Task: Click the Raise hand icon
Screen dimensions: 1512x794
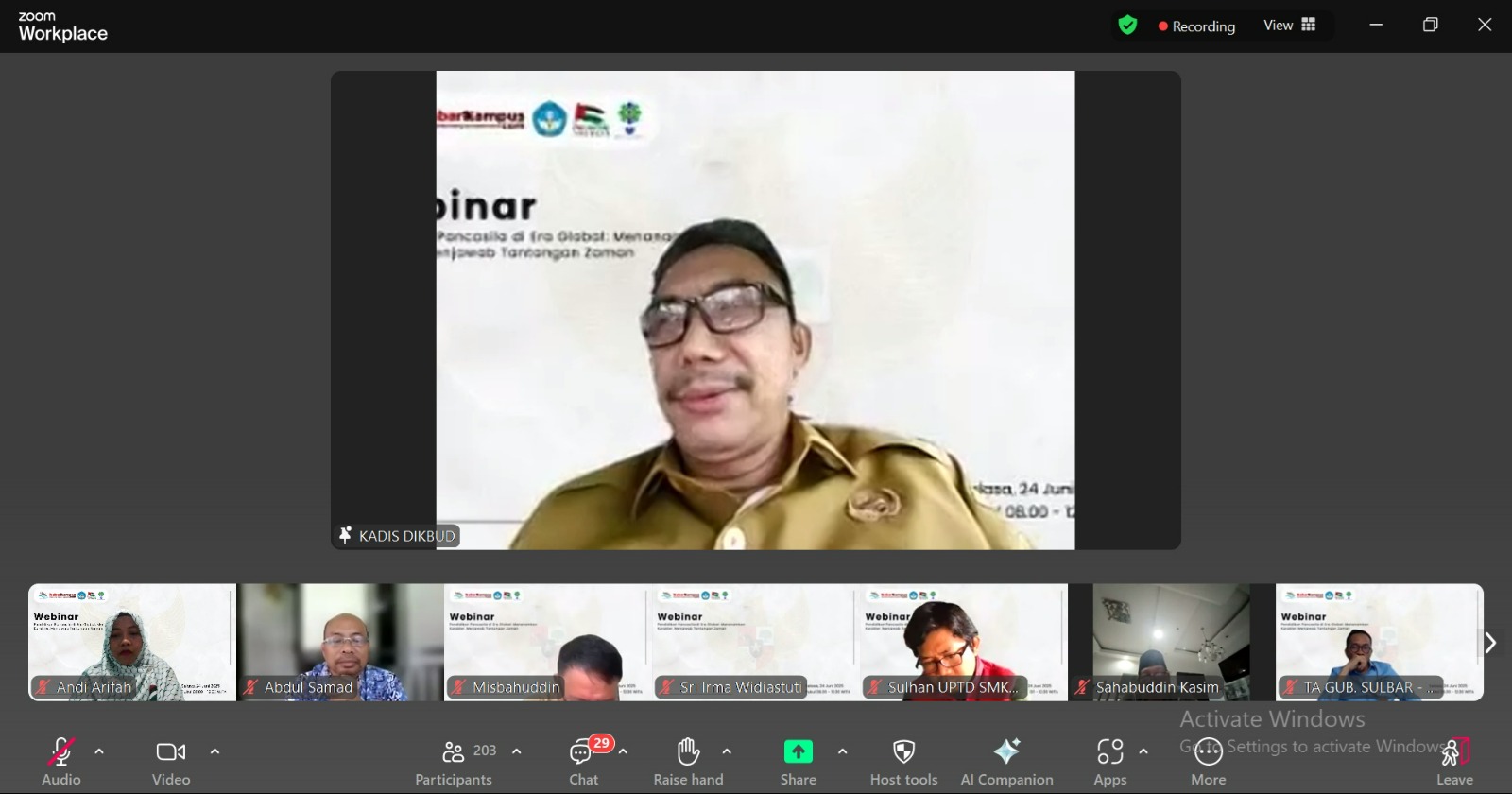Action: click(688, 752)
